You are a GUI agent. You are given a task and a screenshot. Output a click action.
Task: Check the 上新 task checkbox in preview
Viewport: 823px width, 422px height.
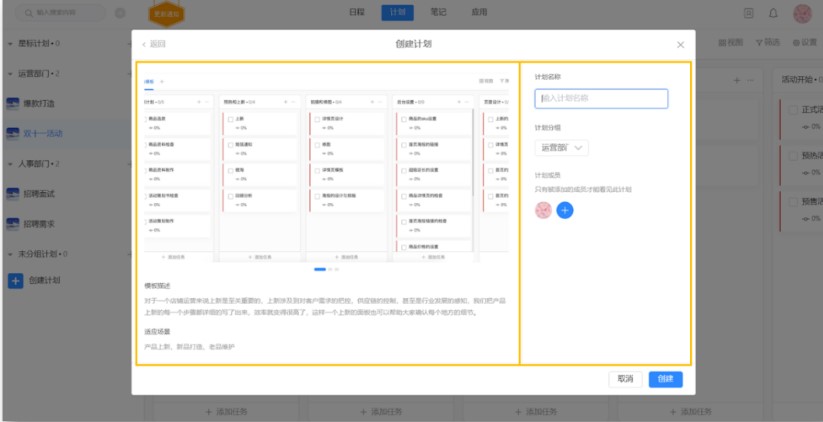tap(231, 119)
